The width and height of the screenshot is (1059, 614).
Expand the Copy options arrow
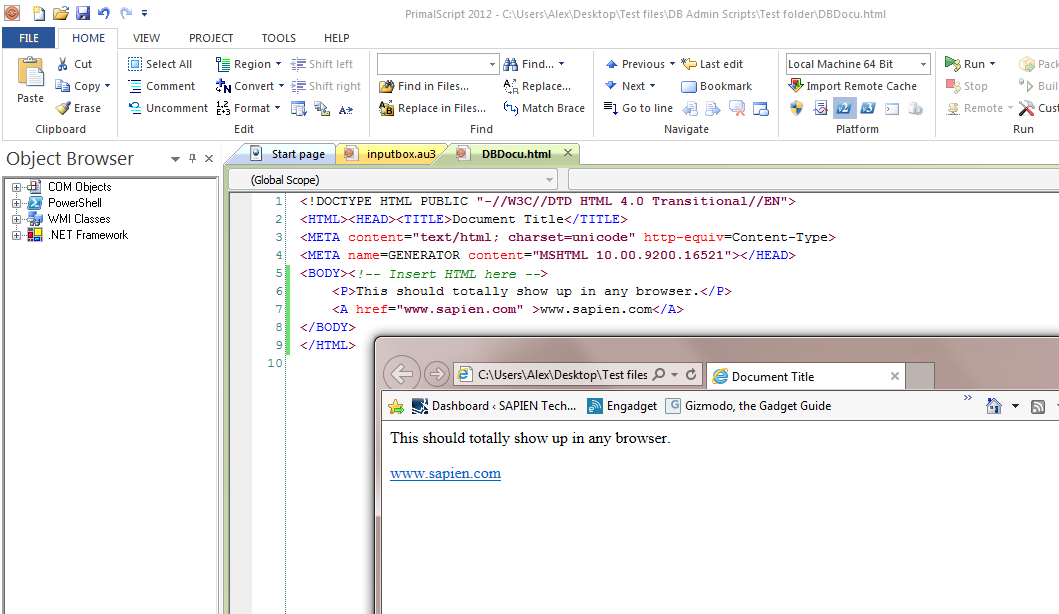coord(107,86)
